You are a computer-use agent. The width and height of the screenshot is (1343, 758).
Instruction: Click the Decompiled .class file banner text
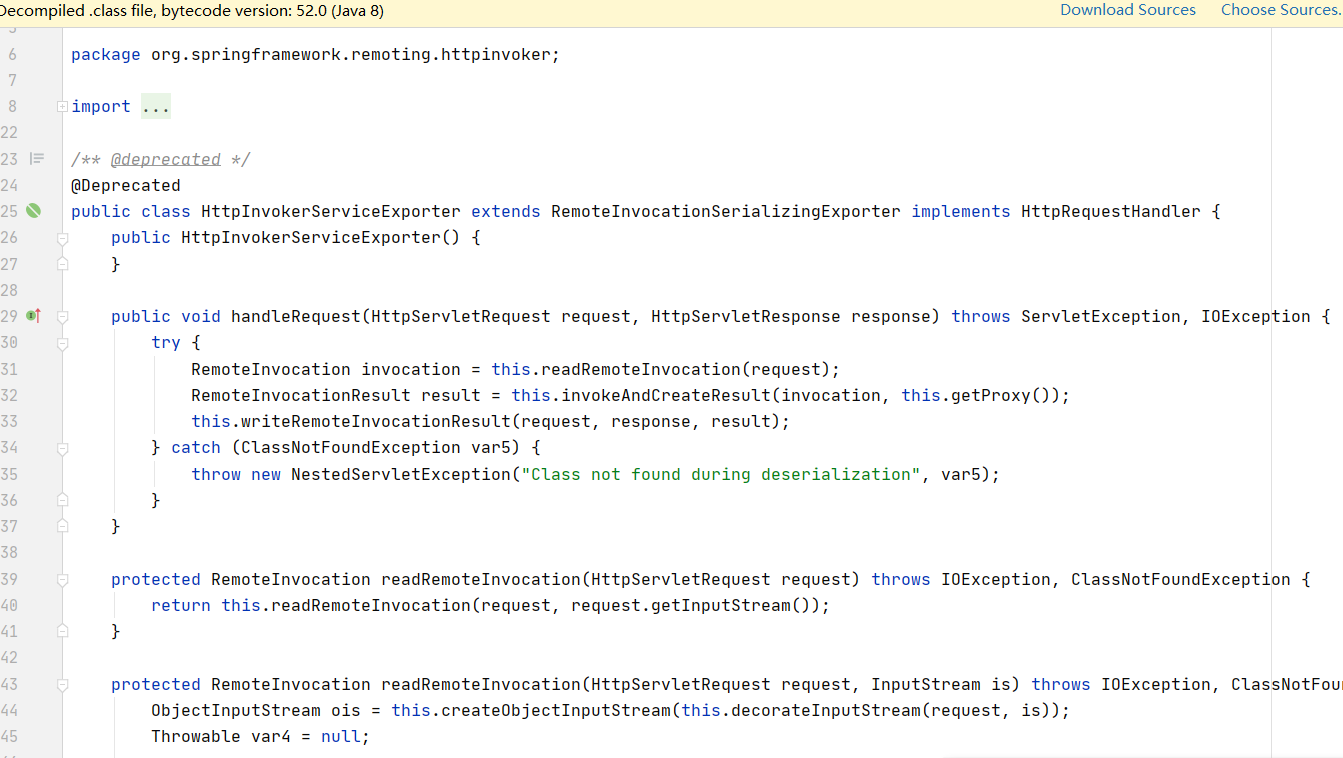click(x=192, y=11)
